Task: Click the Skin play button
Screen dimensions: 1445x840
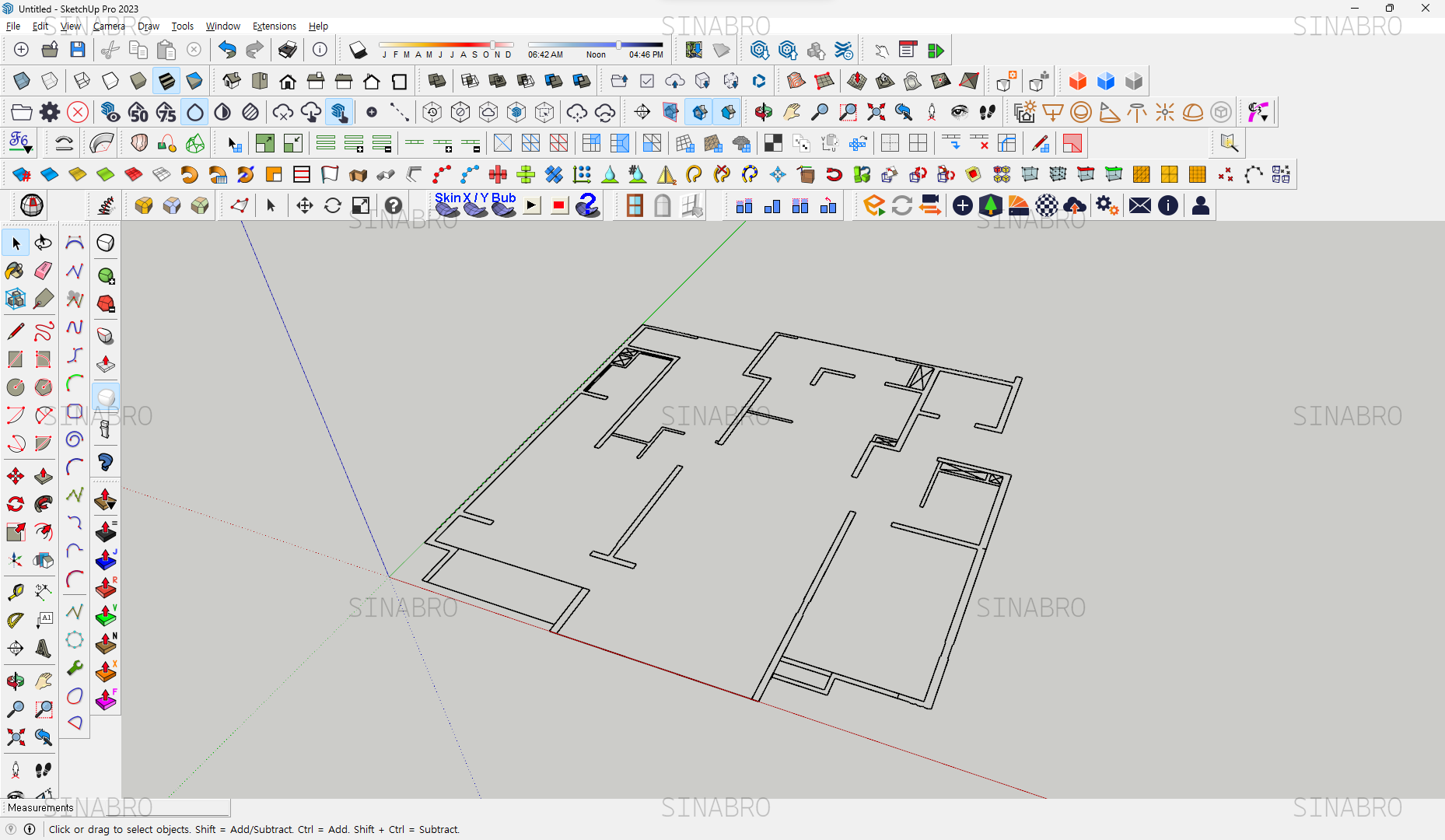Action: (x=532, y=205)
